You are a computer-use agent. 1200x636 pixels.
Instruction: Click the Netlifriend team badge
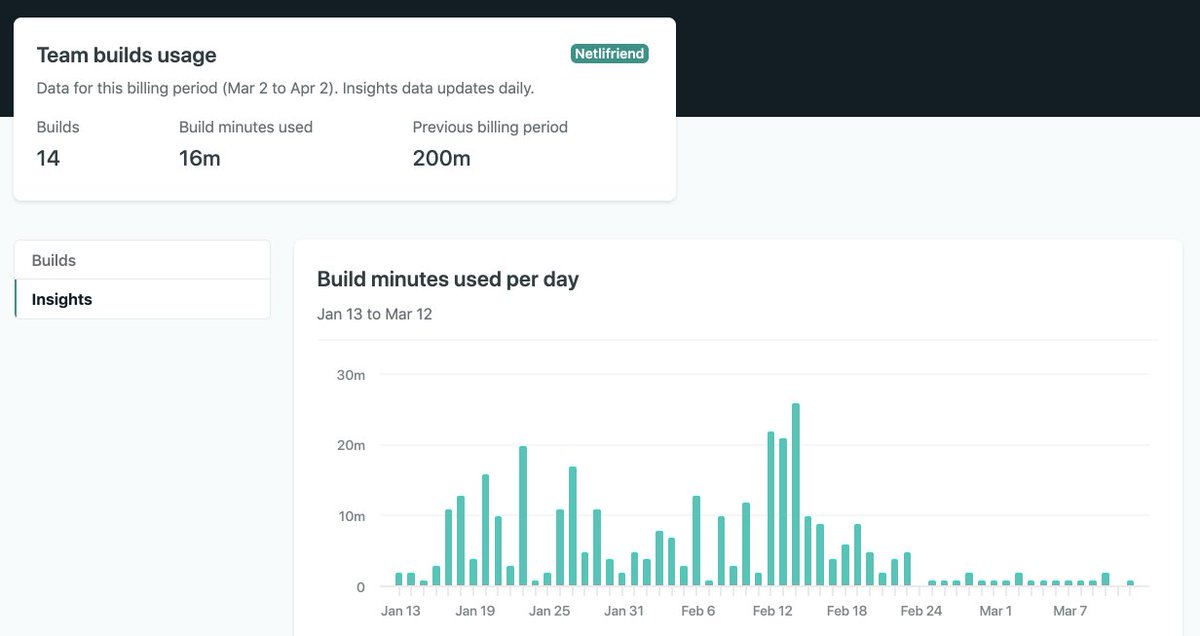pyautogui.click(x=609, y=53)
